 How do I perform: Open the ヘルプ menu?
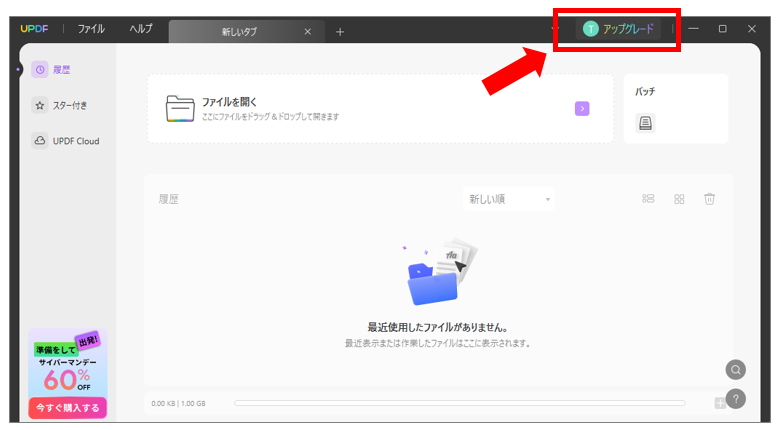[x=141, y=29]
